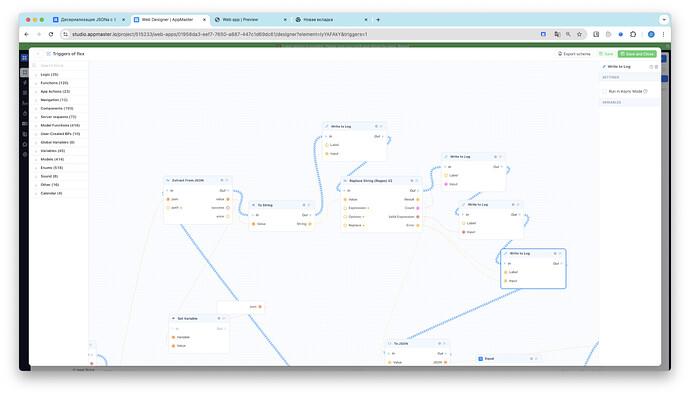Image resolution: width=690 pixels, height=396 pixels.
Task: Open the gear settings icon in left sidebar
Action: (25, 154)
